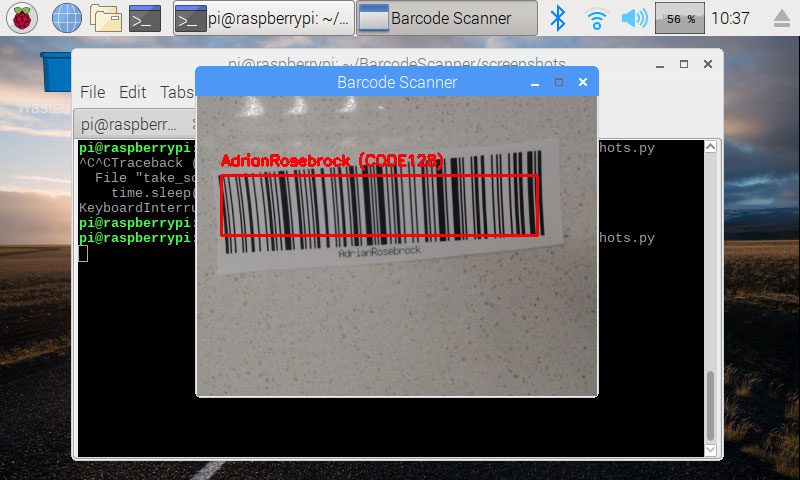Open the File Manager folders icon
The height and width of the screenshot is (480, 800).
[105, 18]
